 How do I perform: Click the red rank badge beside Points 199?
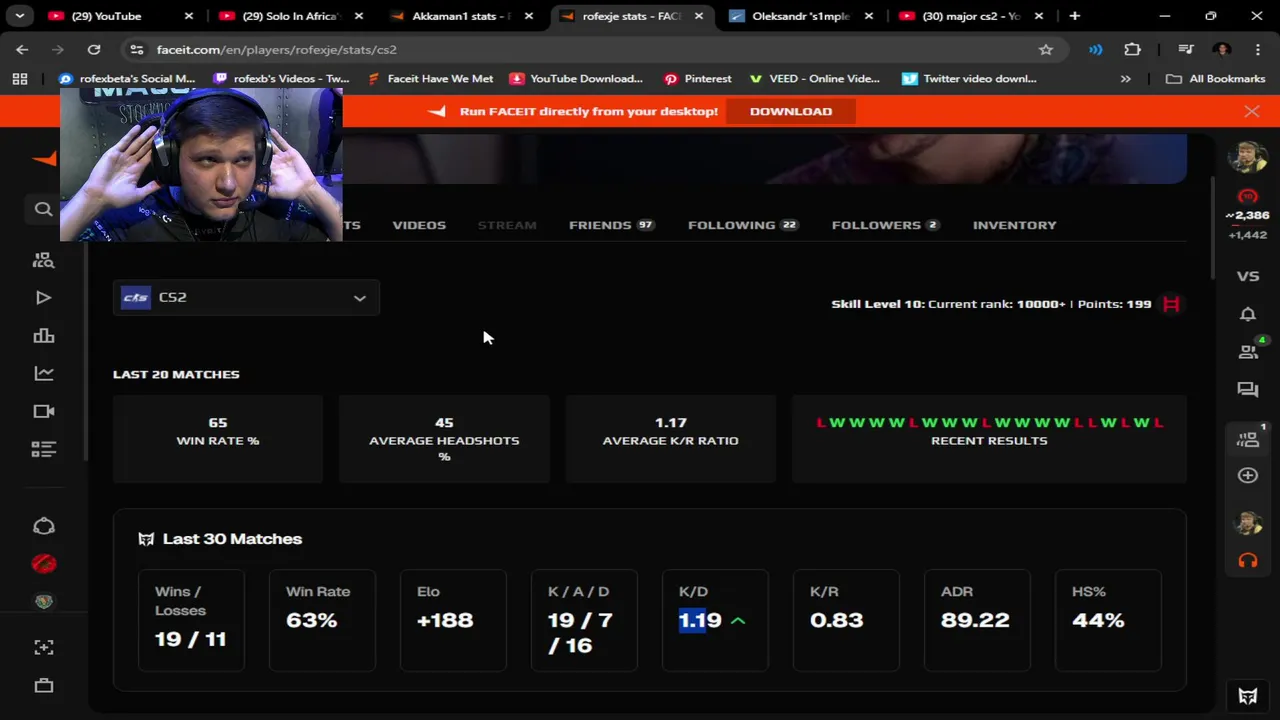(x=1171, y=304)
